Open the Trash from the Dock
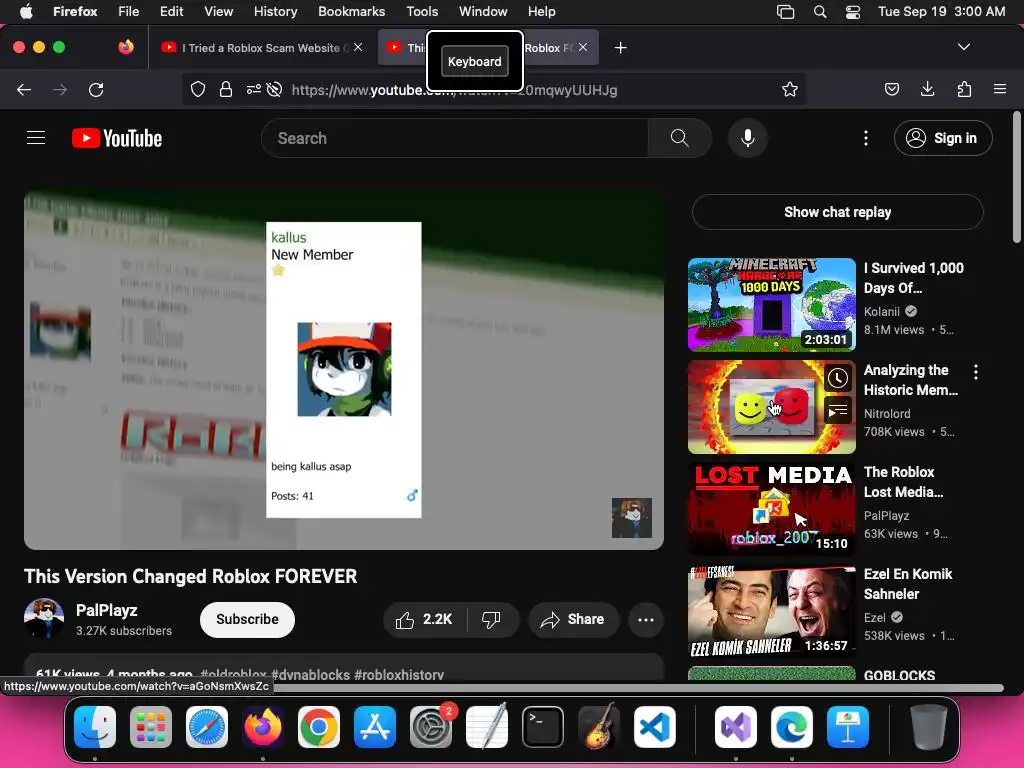This screenshot has width=1024, height=768. click(x=928, y=727)
